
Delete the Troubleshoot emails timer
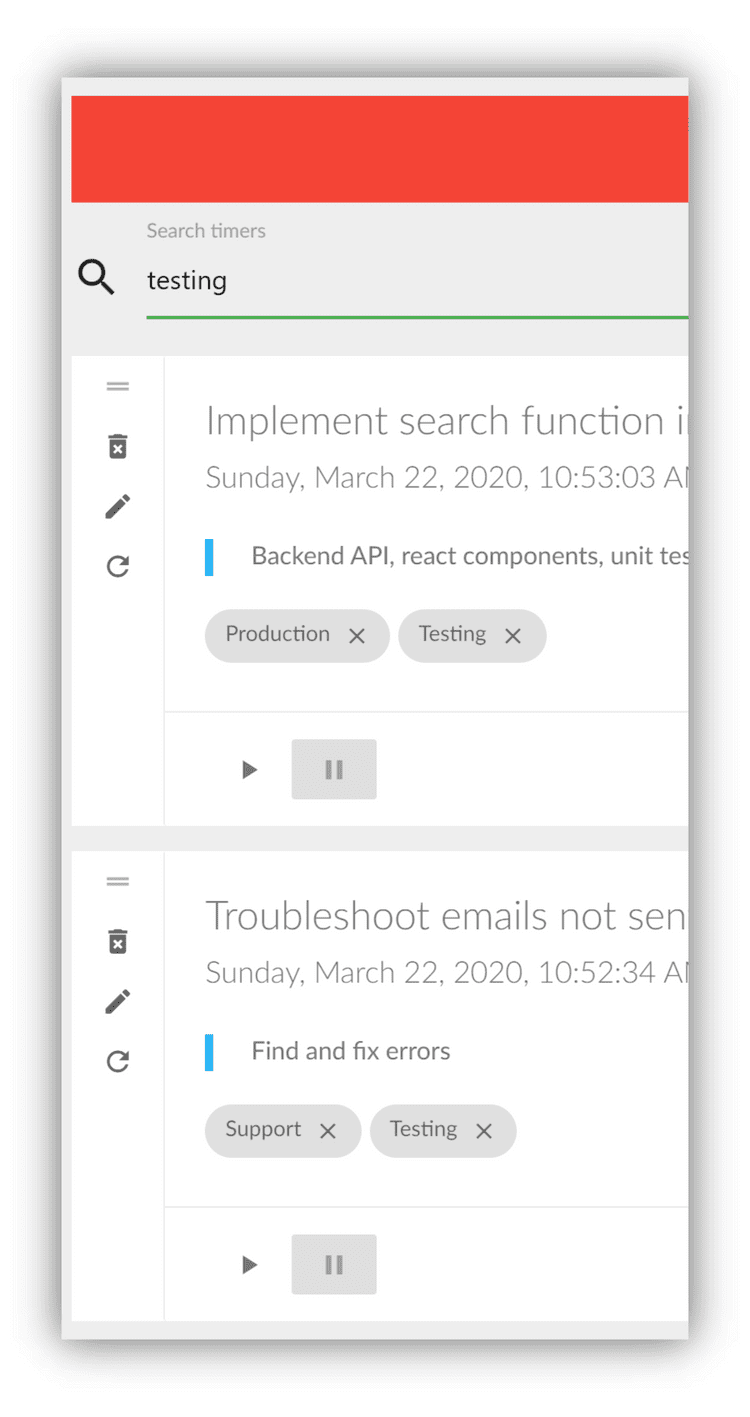tap(117, 941)
